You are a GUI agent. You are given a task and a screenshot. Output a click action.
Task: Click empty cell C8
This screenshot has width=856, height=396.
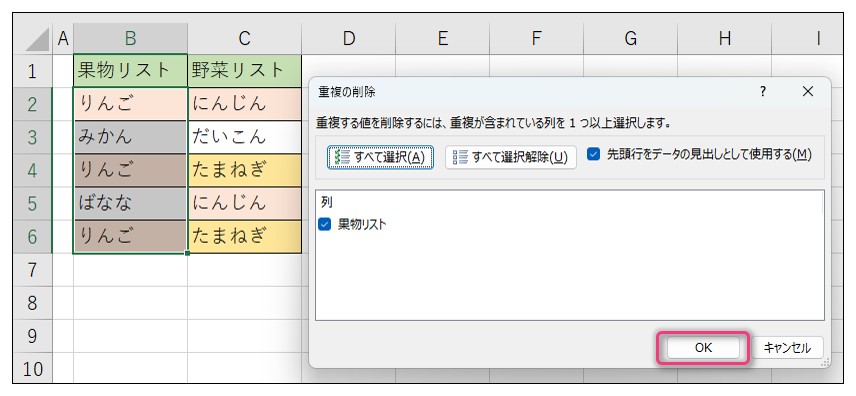coord(245,303)
